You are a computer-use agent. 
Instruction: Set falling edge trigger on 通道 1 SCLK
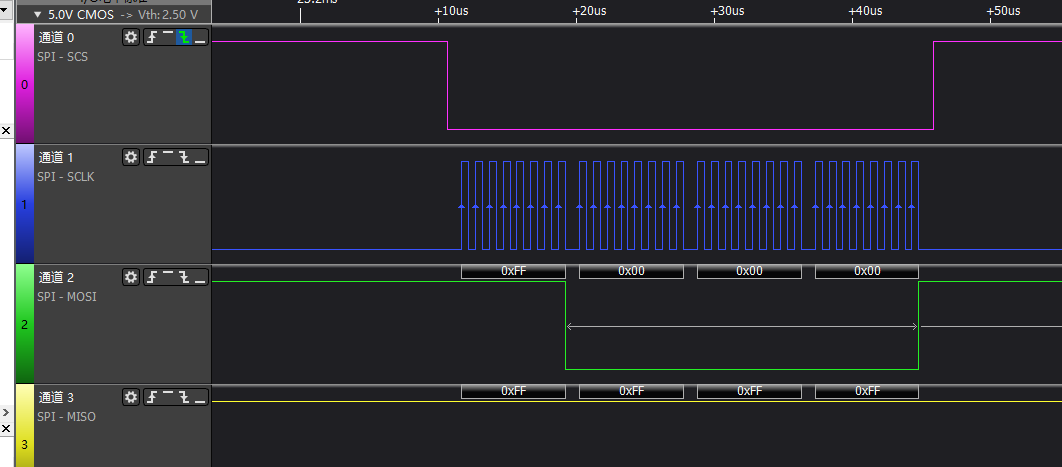(184, 157)
